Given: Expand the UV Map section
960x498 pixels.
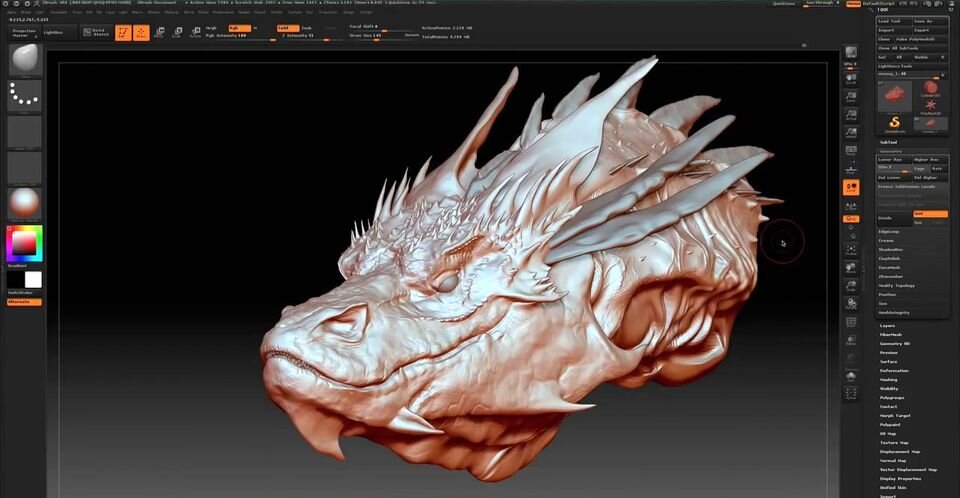Looking at the screenshot, I should click(888, 434).
